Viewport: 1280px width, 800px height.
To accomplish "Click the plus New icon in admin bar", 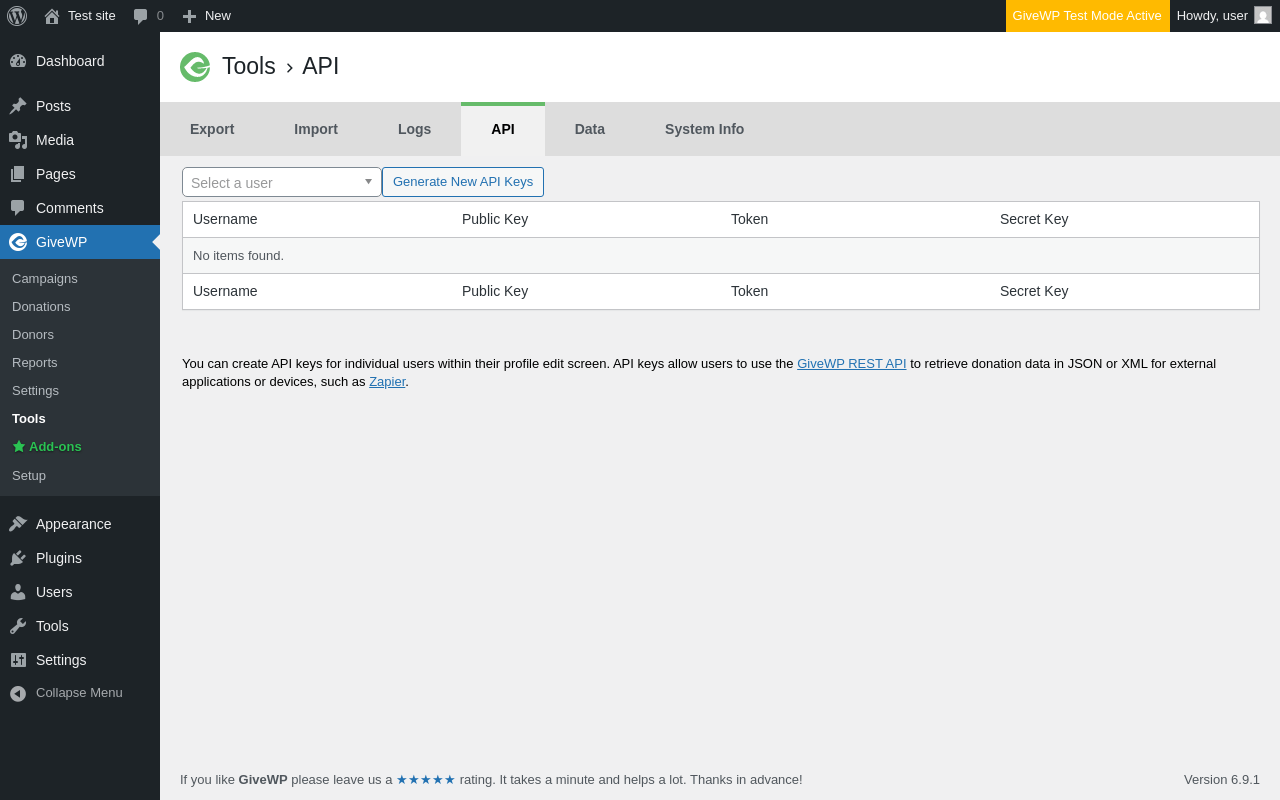I will pos(189,16).
